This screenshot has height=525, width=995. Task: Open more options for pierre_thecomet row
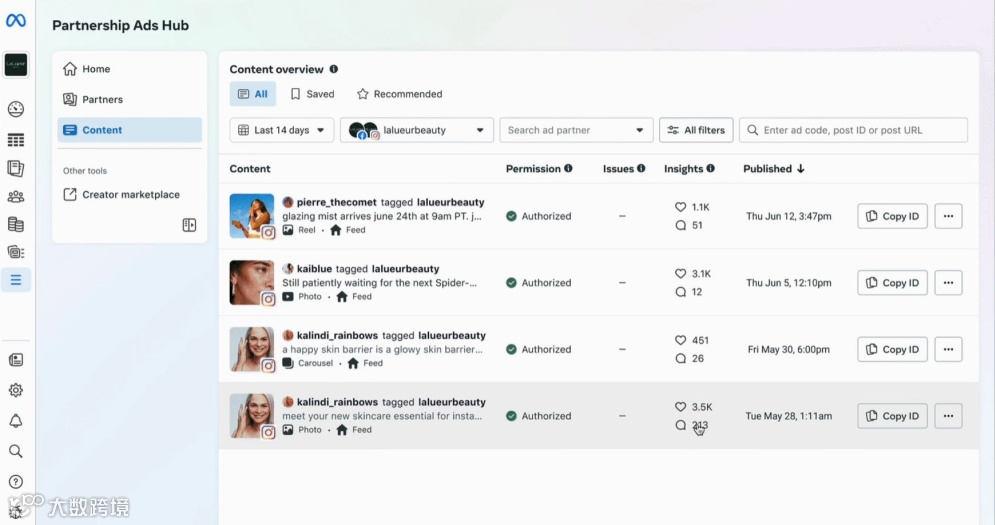tap(948, 216)
